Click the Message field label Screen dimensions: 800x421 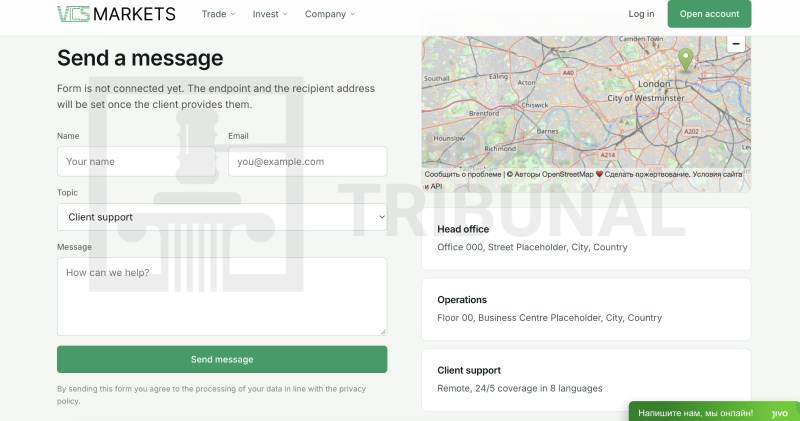click(x=74, y=247)
